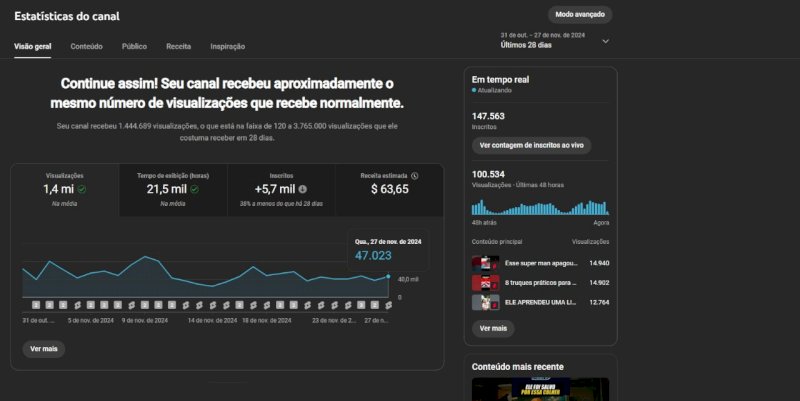Image resolution: width=800 pixels, height=401 pixels.
Task: Click the info icon next to +5,7 mil
Action: pos(303,189)
